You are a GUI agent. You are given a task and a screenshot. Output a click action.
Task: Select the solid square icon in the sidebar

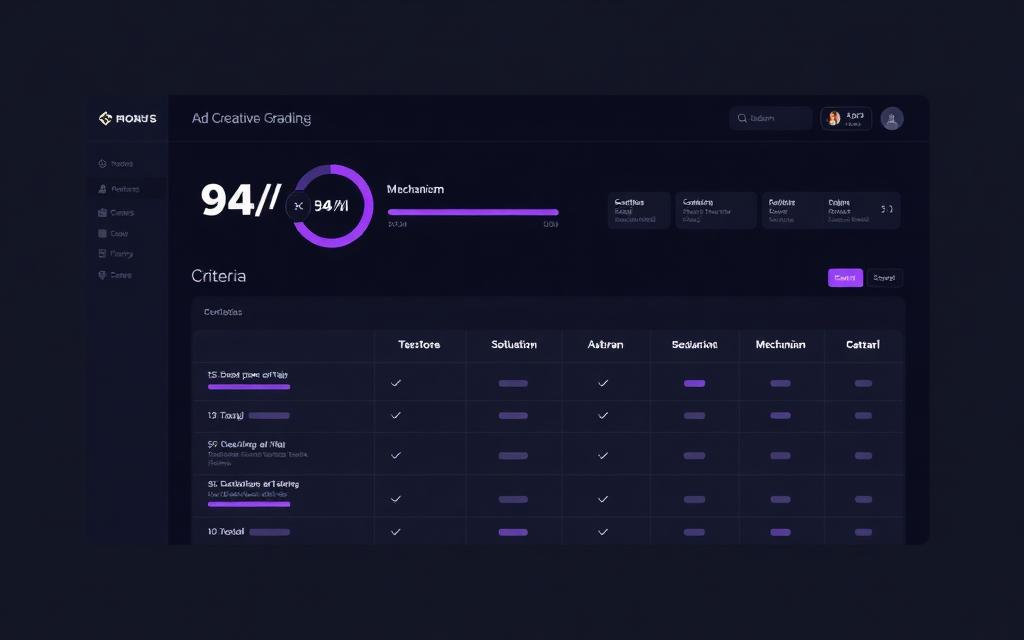pos(102,233)
